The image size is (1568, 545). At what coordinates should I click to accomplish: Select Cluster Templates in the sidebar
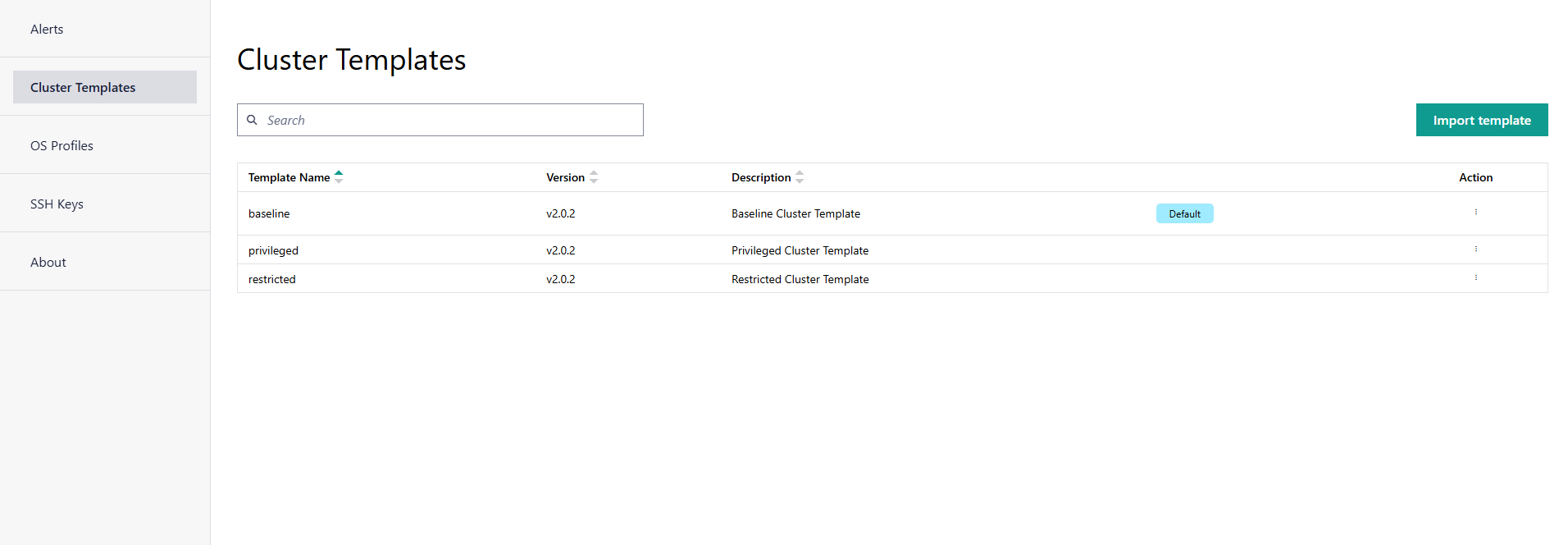(105, 87)
